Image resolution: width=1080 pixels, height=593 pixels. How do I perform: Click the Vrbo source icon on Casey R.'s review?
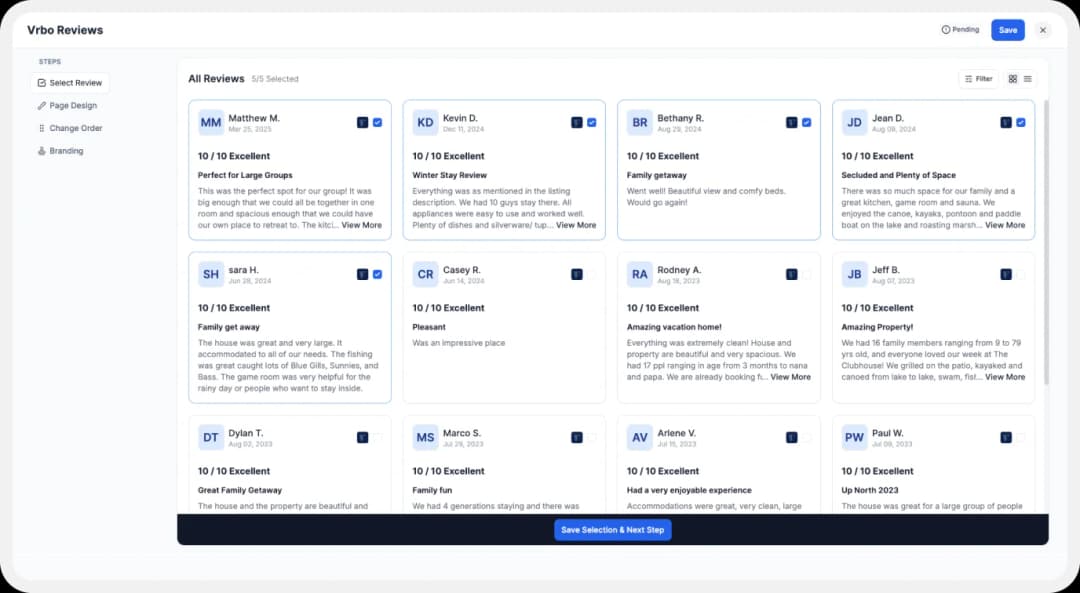(577, 274)
